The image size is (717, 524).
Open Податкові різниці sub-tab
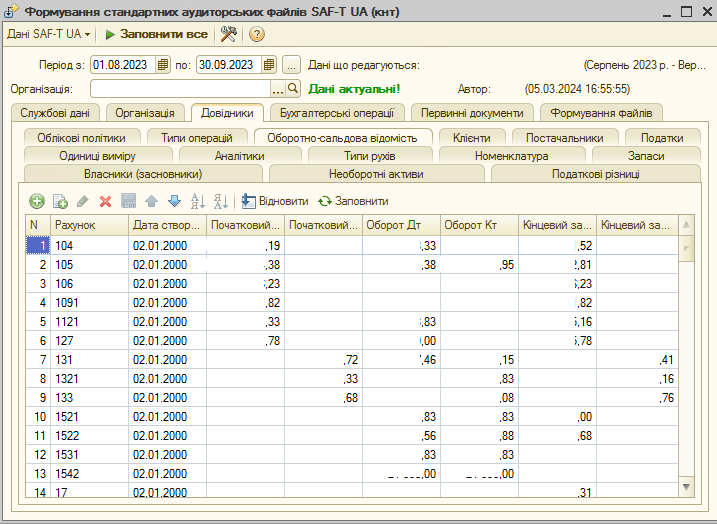click(x=595, y=174)
